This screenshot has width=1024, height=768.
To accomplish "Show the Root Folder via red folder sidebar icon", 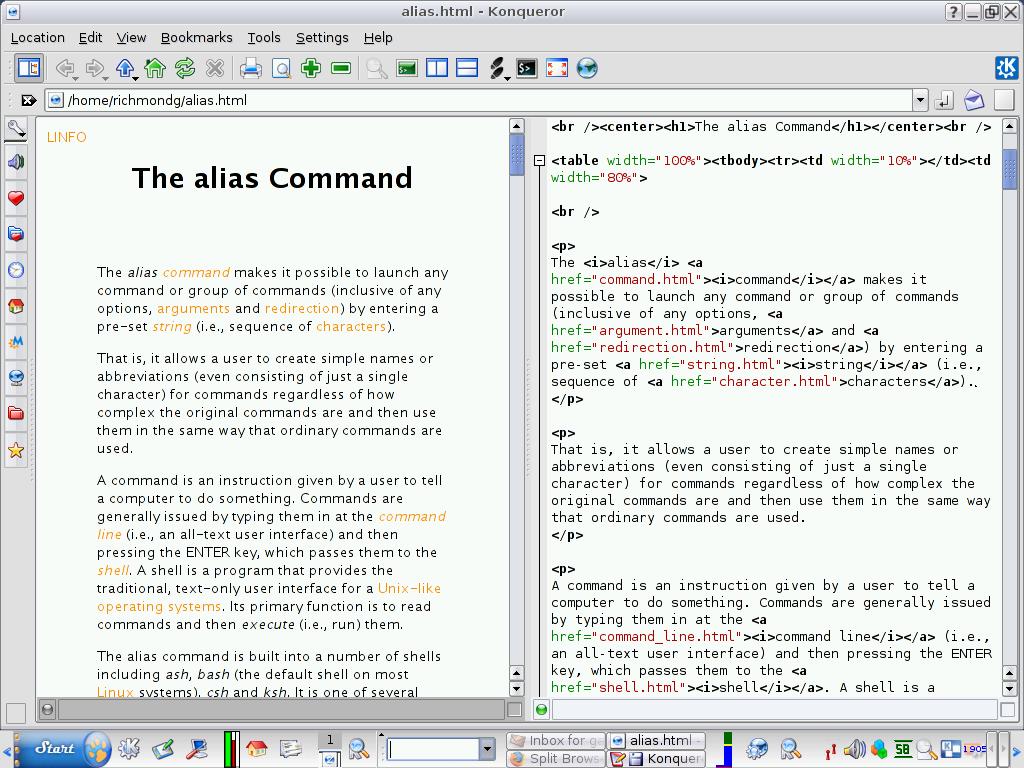I will (x=16, y=412).
